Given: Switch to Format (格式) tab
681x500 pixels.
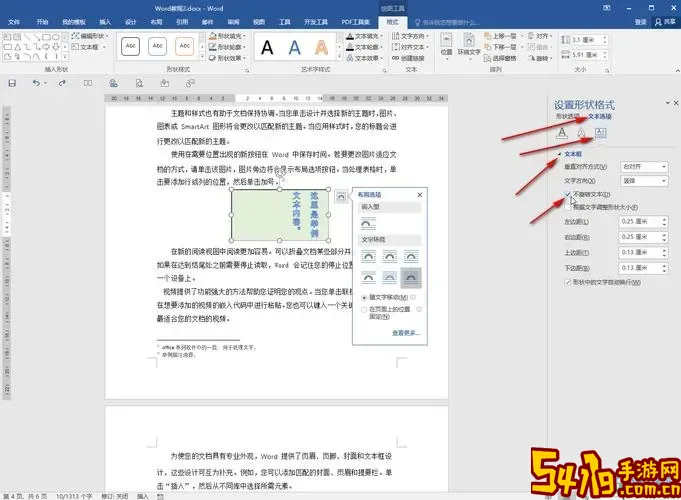Looking at the screenshot, I should click(393, 22).
